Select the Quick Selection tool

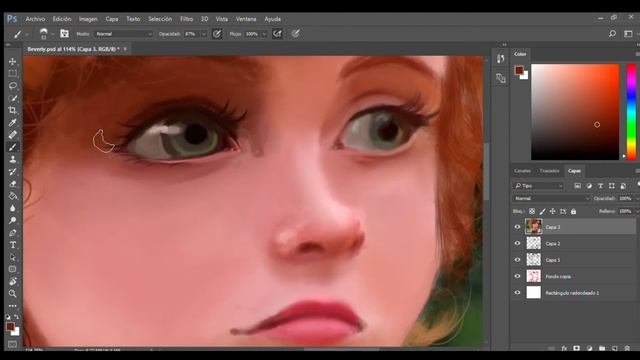13,98
